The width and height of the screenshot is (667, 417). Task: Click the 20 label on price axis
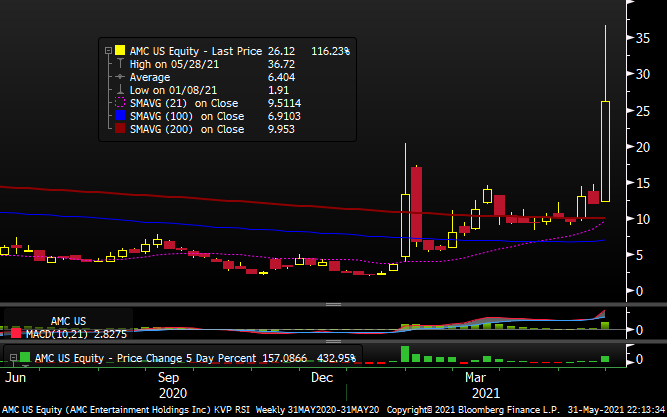(643, 147)
